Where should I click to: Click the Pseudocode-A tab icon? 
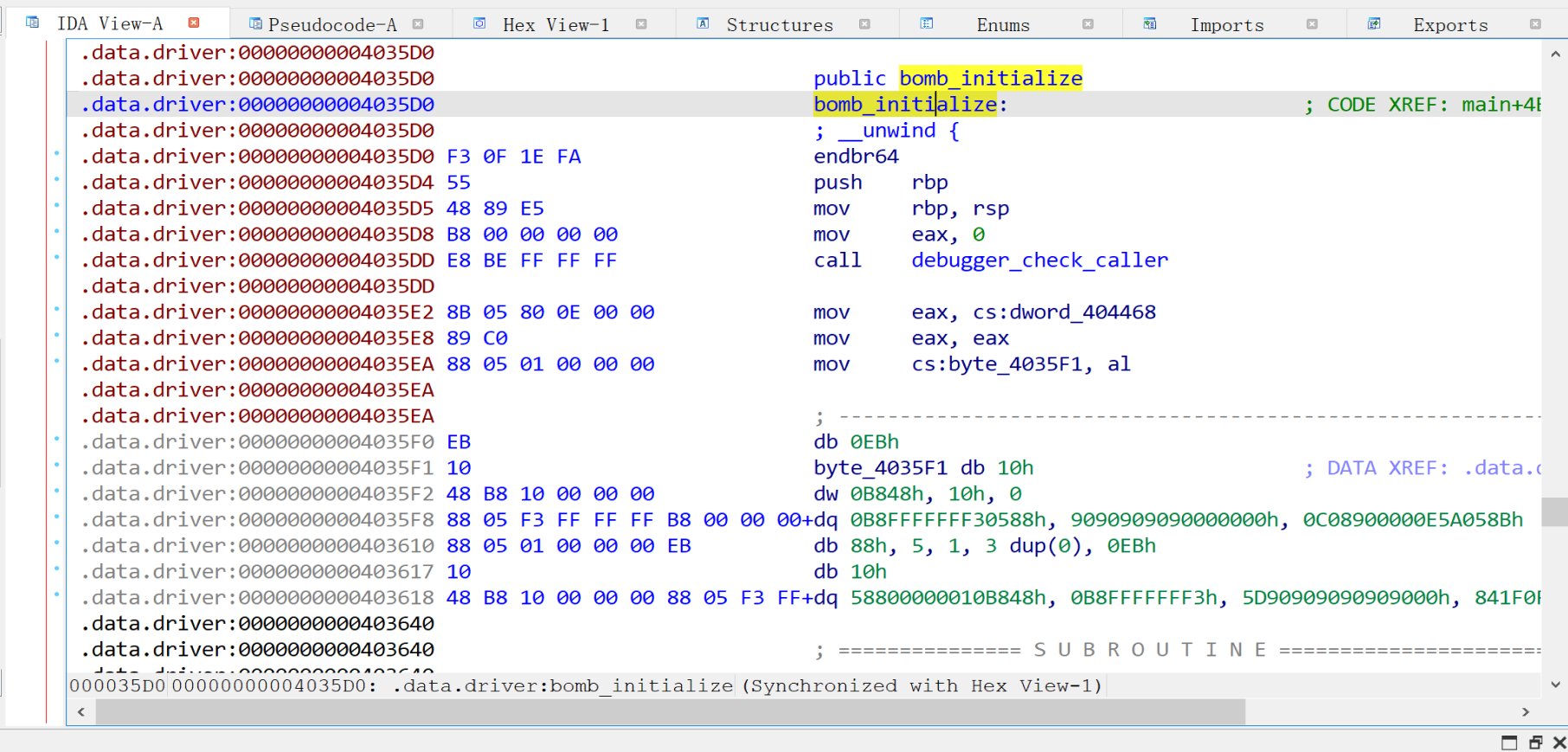click(x=255, y=24)
